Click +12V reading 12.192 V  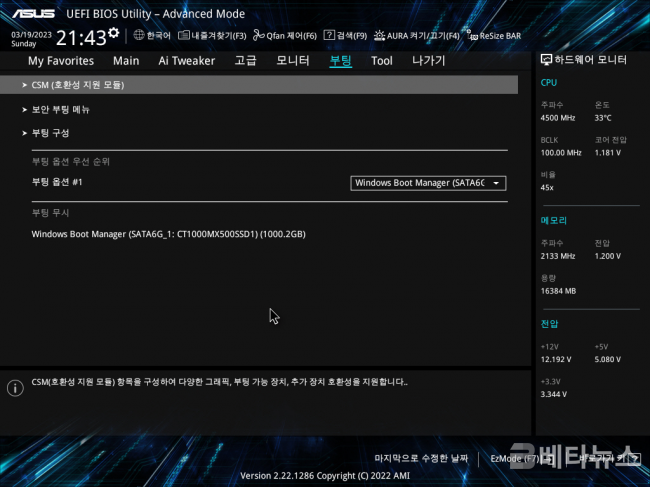point(556,359)
